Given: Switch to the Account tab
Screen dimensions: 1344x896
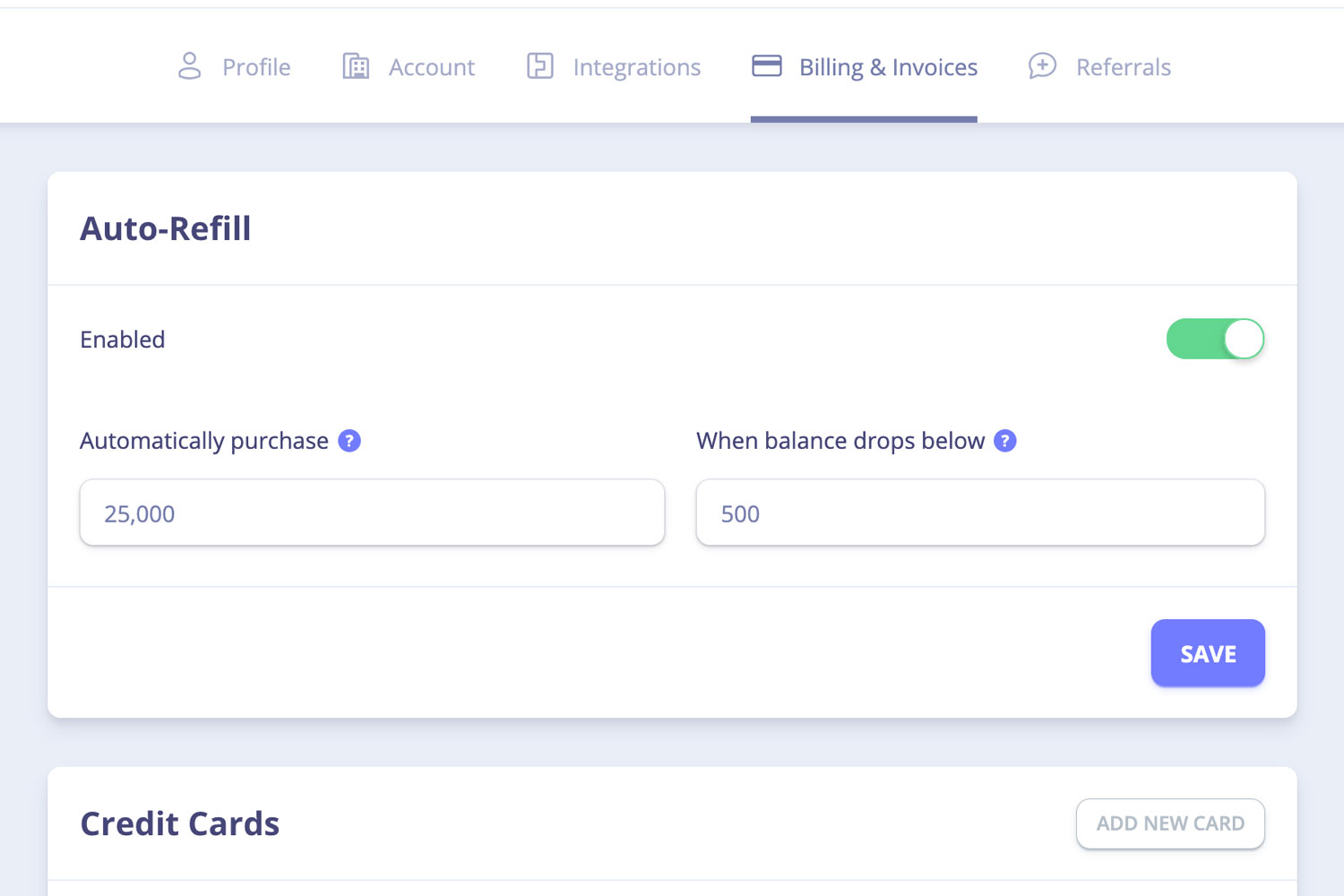Looking at the screenshot, I should tap(431, 67).
